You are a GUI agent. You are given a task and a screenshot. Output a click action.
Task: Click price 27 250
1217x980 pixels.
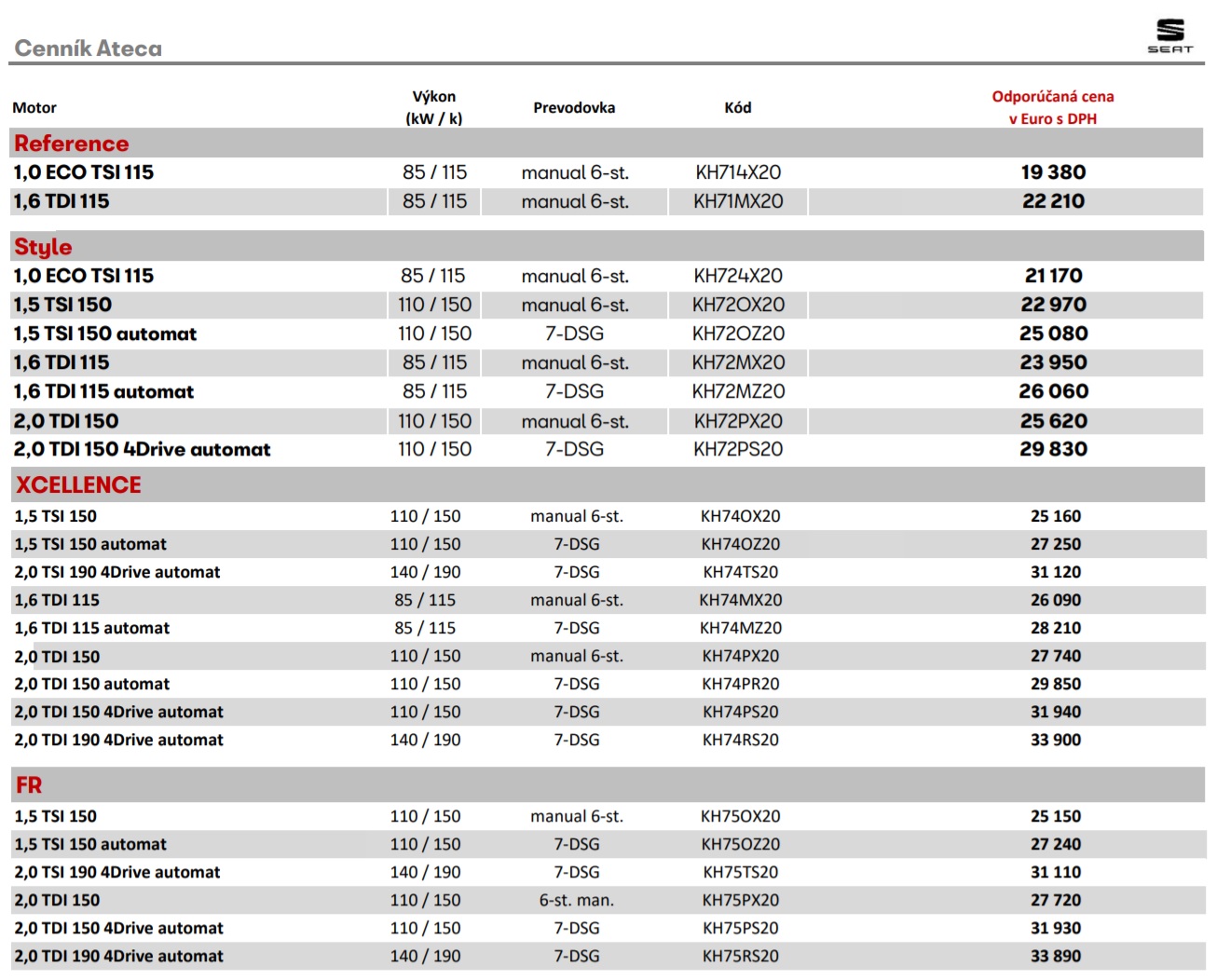click(x=1056, y=544)
